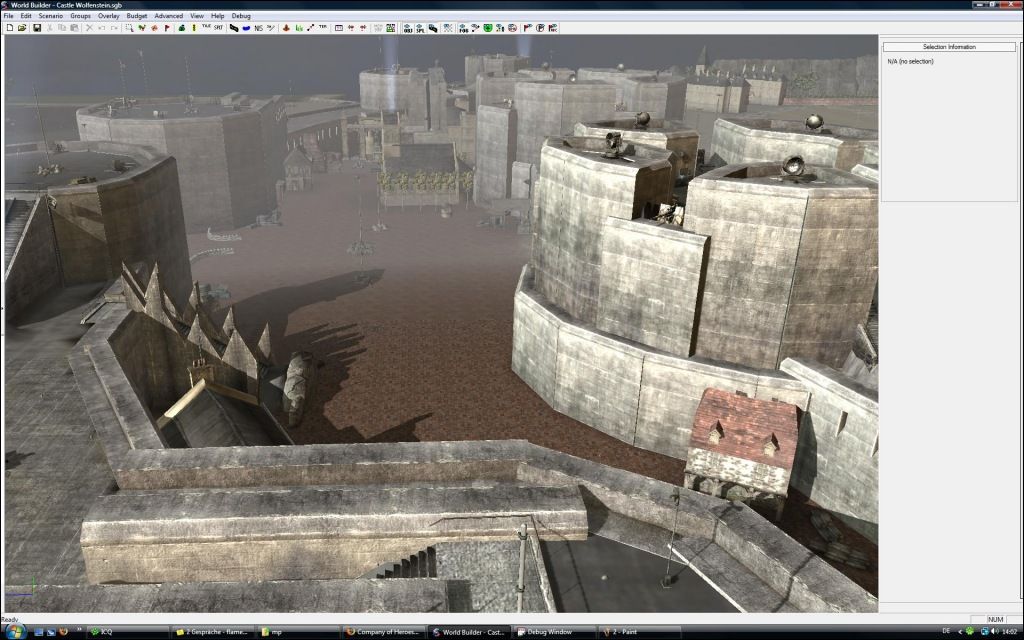Toggle the FOG overlay button
Viewport: 1024px width, 640px height.
coord(463,28)
